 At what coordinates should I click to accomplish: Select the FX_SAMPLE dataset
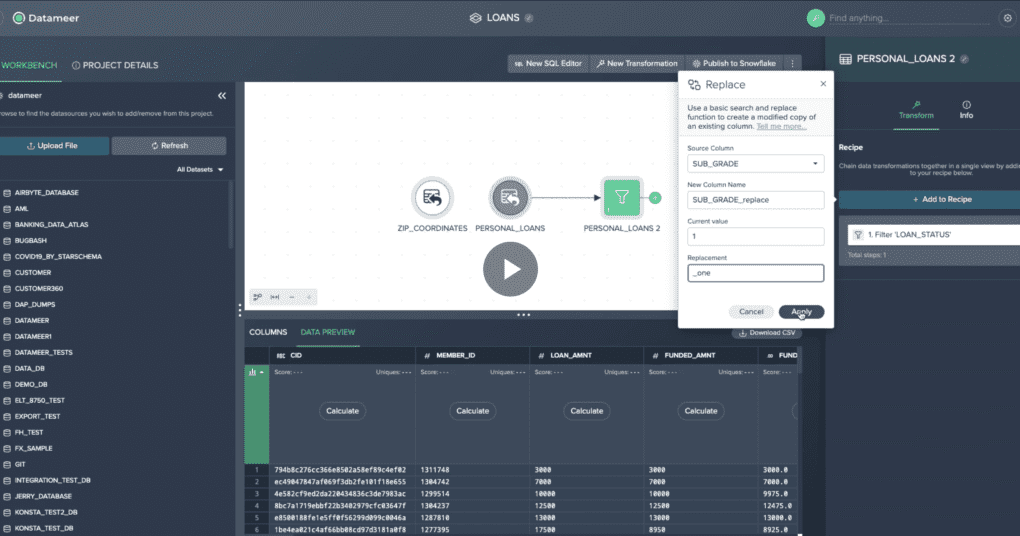(x=33, y=449)
